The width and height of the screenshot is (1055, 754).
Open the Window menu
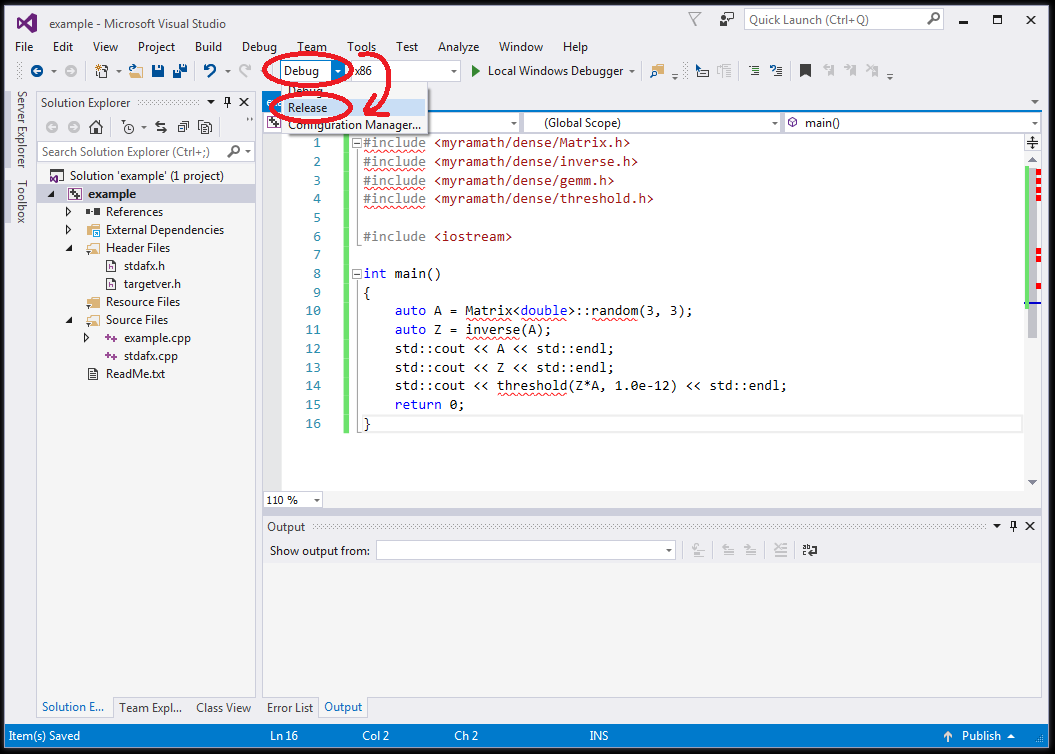521,46
